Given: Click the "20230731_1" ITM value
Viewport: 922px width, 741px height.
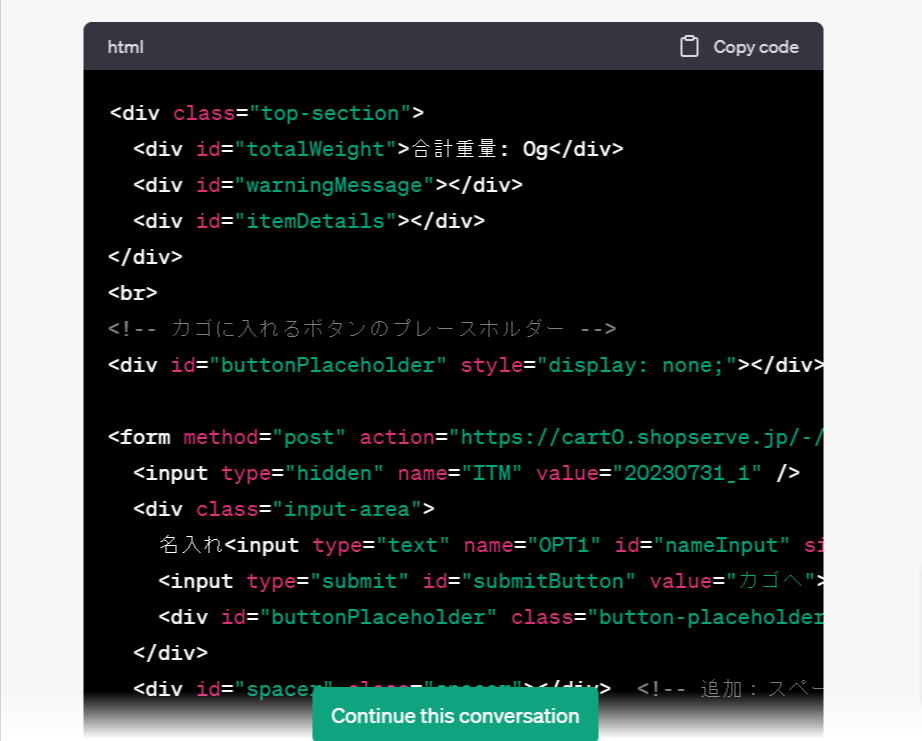Looking at the screenshot, I should (x=687, y=473).
